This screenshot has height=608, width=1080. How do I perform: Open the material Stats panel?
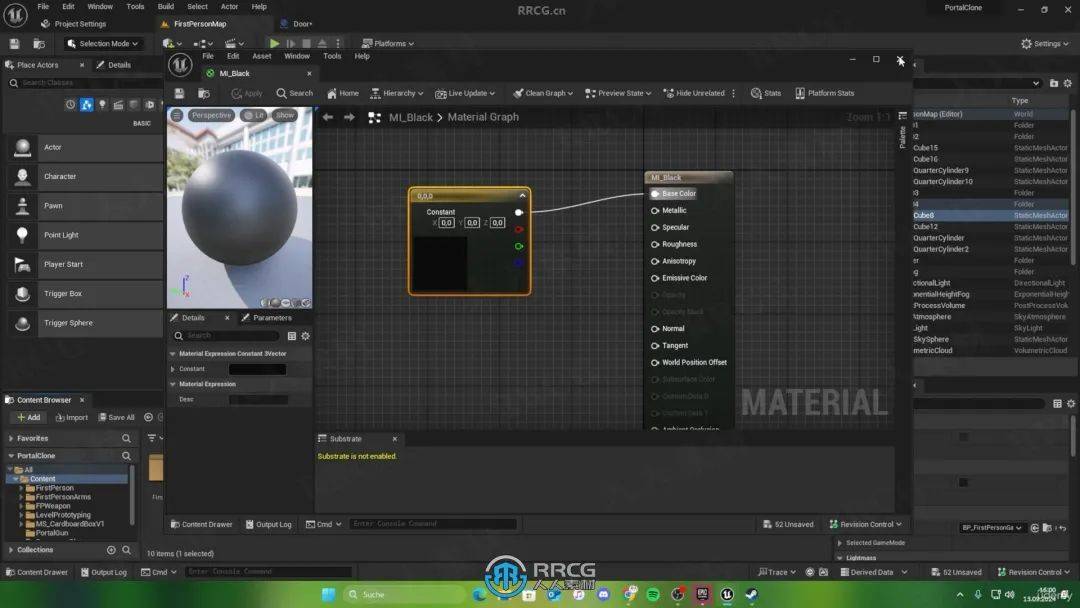click(x=768, y=93)
